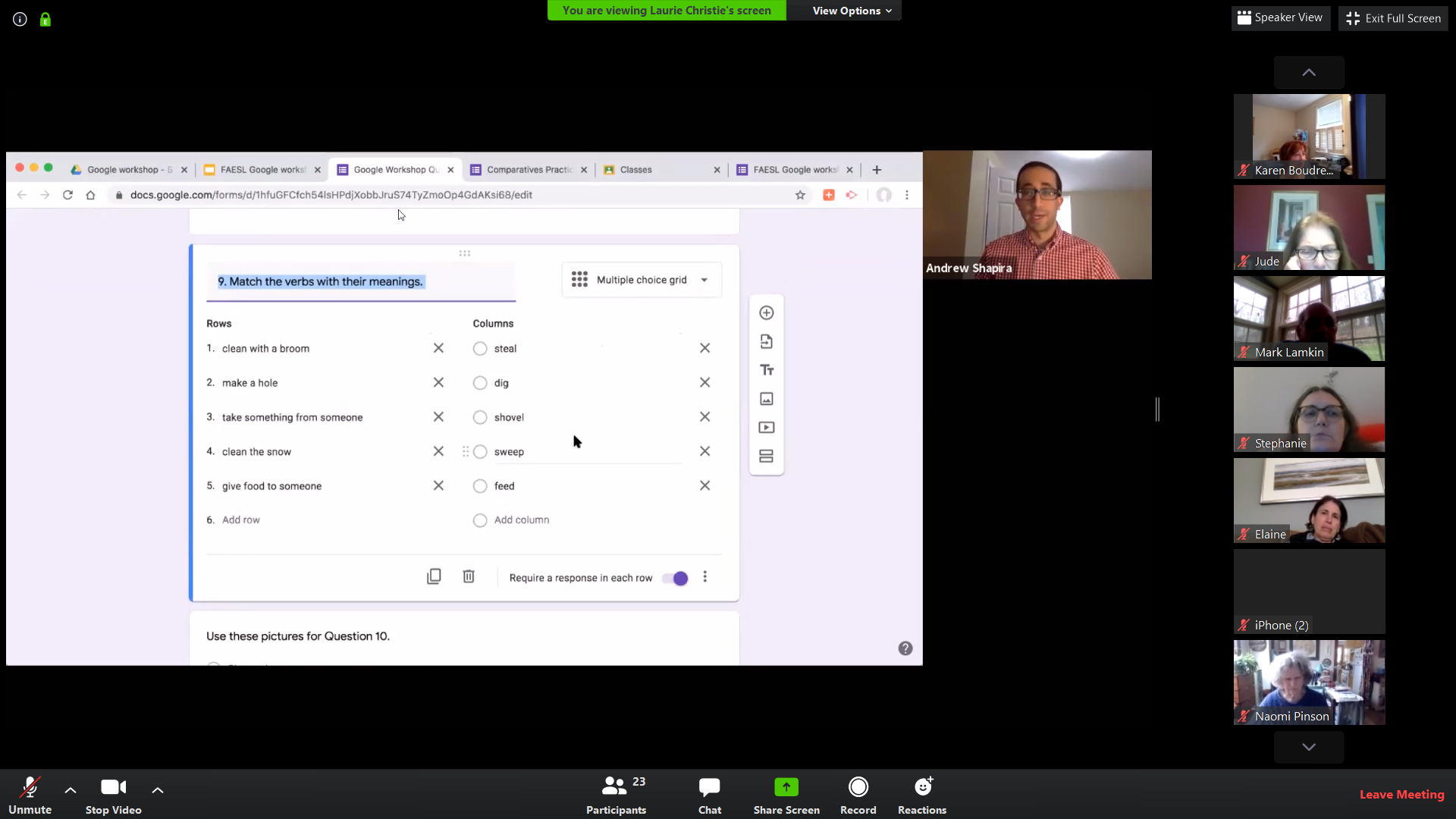Click the Add video icon
This screenshot has height=819, width=1456.
point(766,428)
